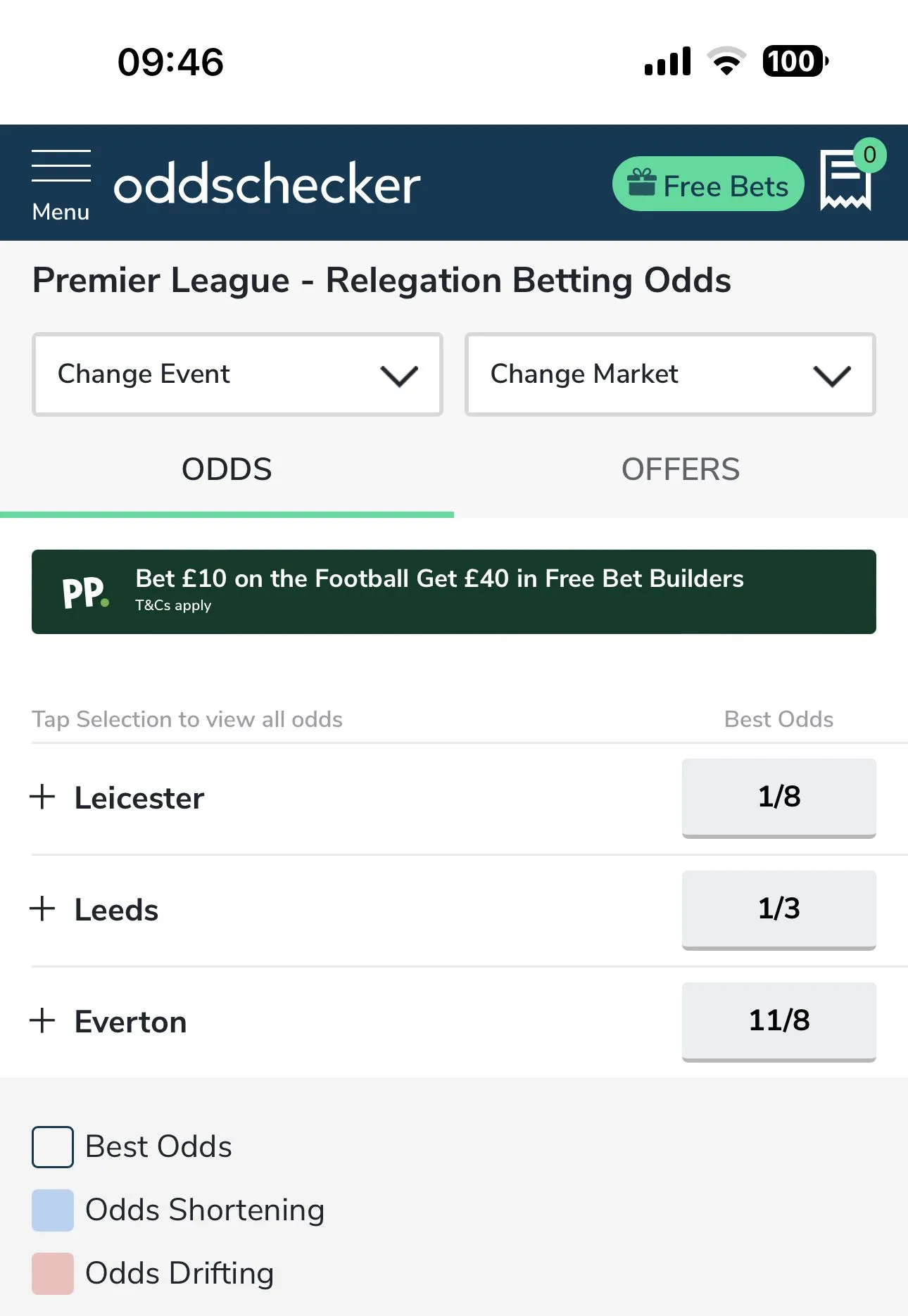The image size is (908, 1316).
Task: Open the Change Event dropdown
Action: (x=237, y=374)
